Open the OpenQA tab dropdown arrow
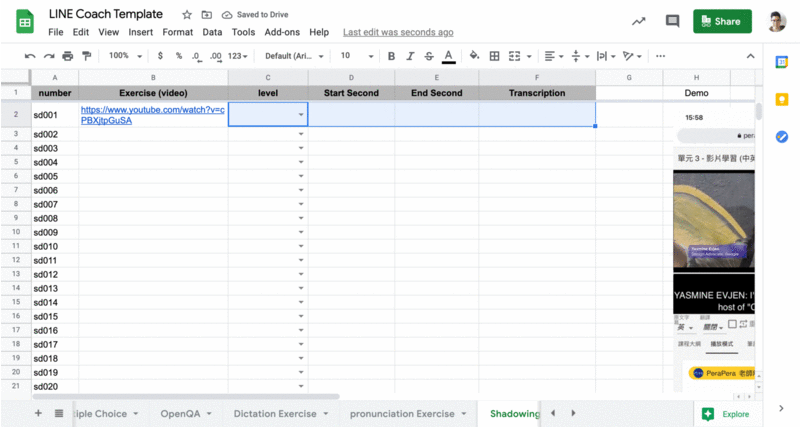 (x=209, y=414)
